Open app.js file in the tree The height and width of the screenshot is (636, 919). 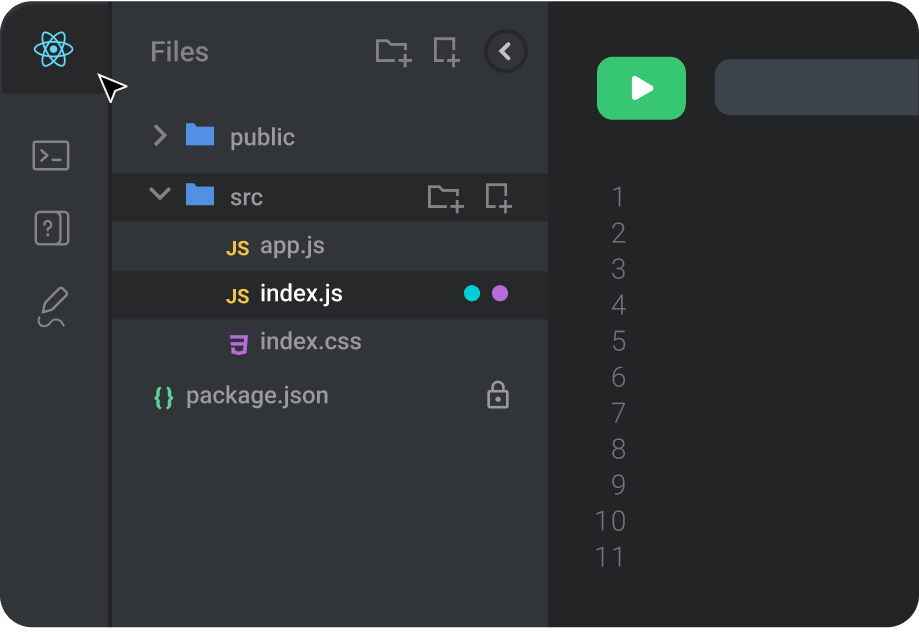click(291, 246)
